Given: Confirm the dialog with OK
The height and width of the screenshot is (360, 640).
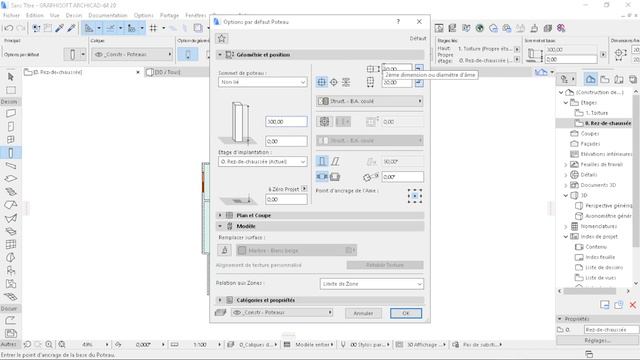Looking at the screenshot, I should click(406, 313).
